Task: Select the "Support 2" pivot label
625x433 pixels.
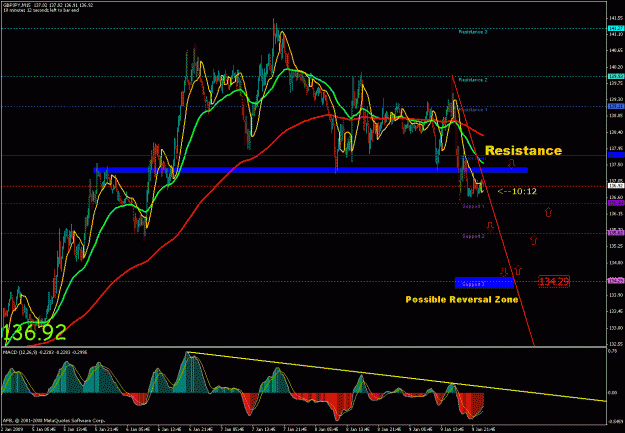Action: [x=473, y=236]
